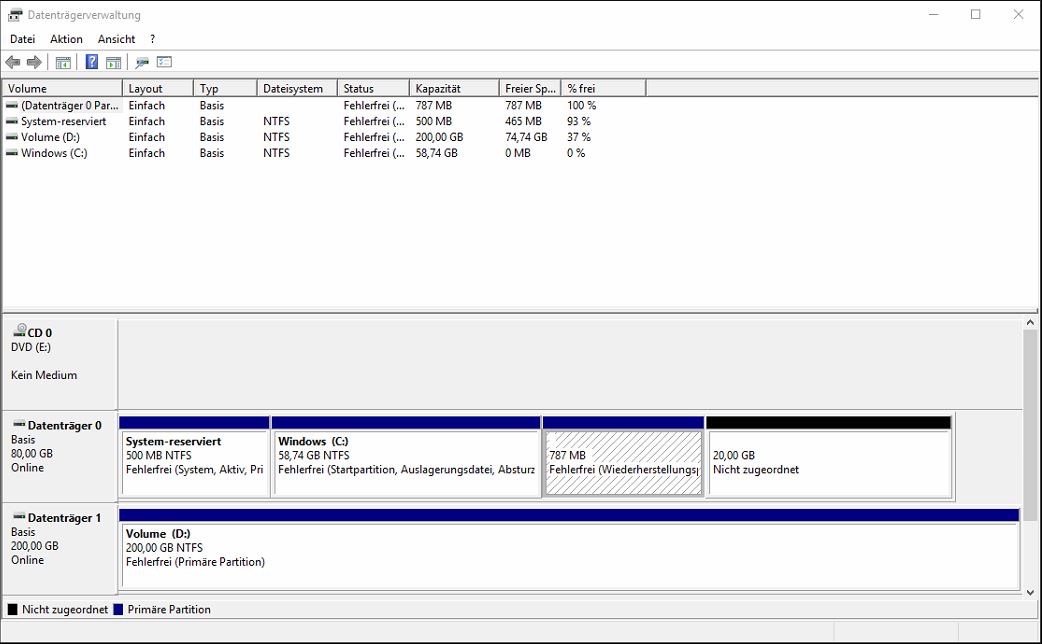Toggle the console tree pane icon

pyautogui.click(x=63, y=62)
